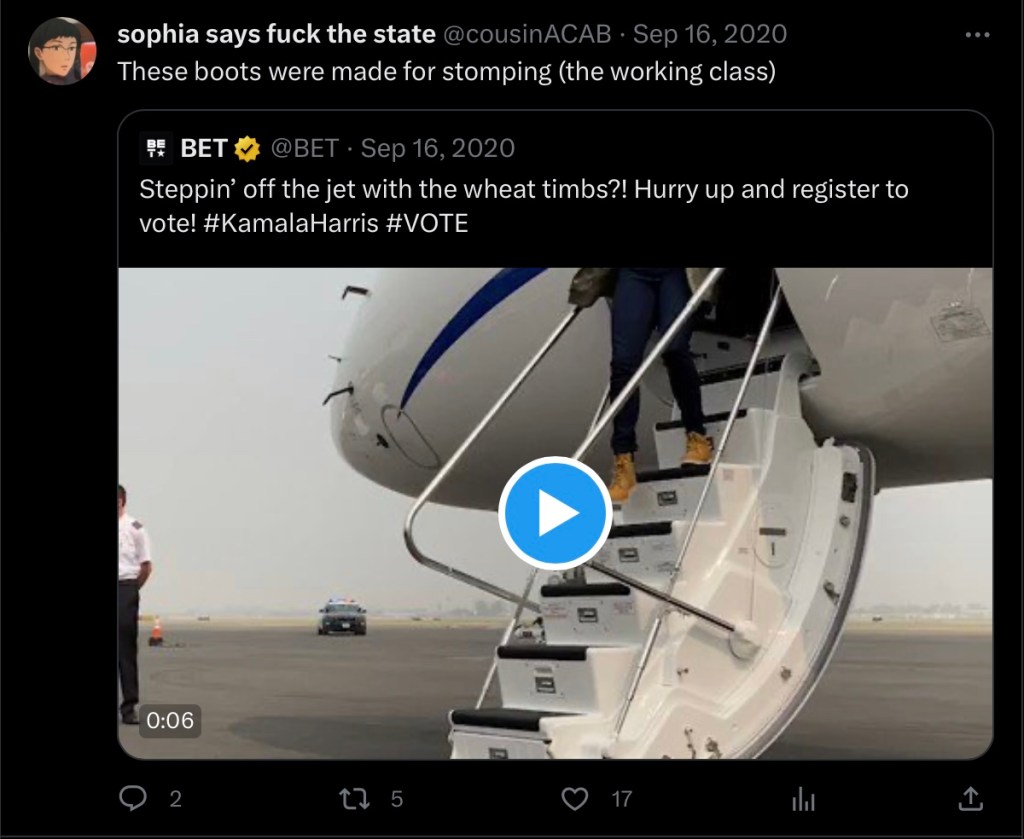Play the video with the blue play button
This screenshot has width=1024, height=839.
point(554,513)
